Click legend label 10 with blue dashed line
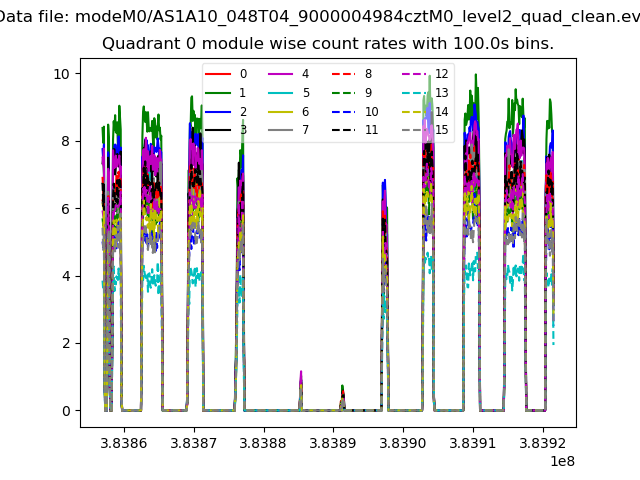This screenshot has height=480, width=640. pyautogui.click(x=371, y=111)
